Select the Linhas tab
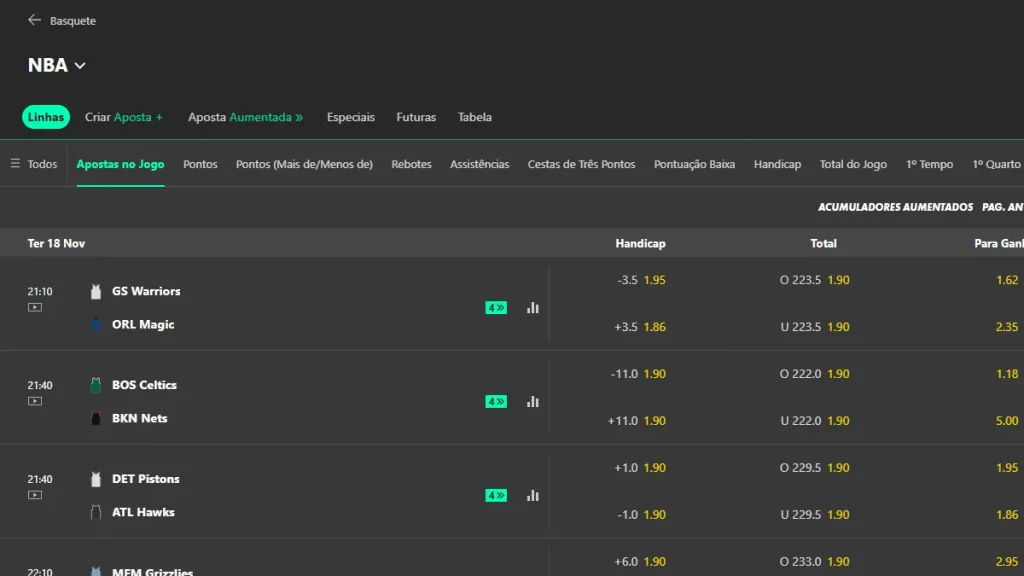 point(45,117)
